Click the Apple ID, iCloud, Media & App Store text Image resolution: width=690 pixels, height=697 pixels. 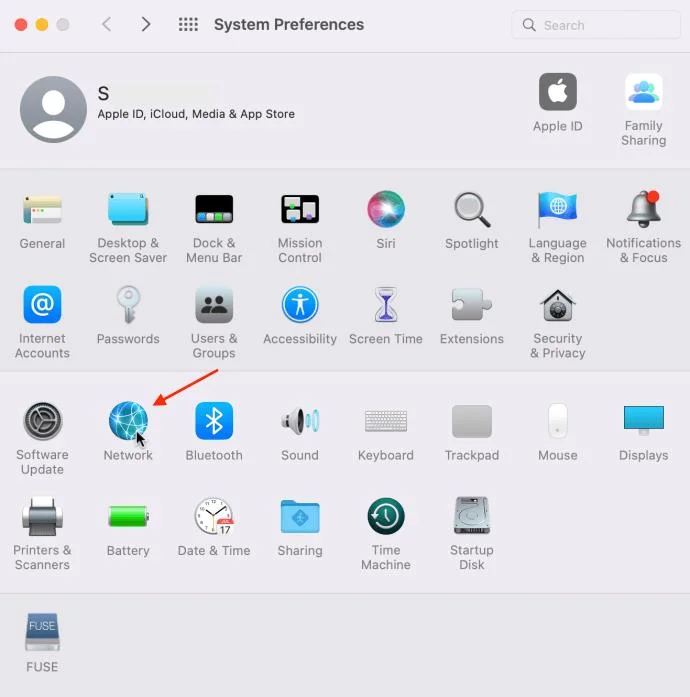coord(196,114)
